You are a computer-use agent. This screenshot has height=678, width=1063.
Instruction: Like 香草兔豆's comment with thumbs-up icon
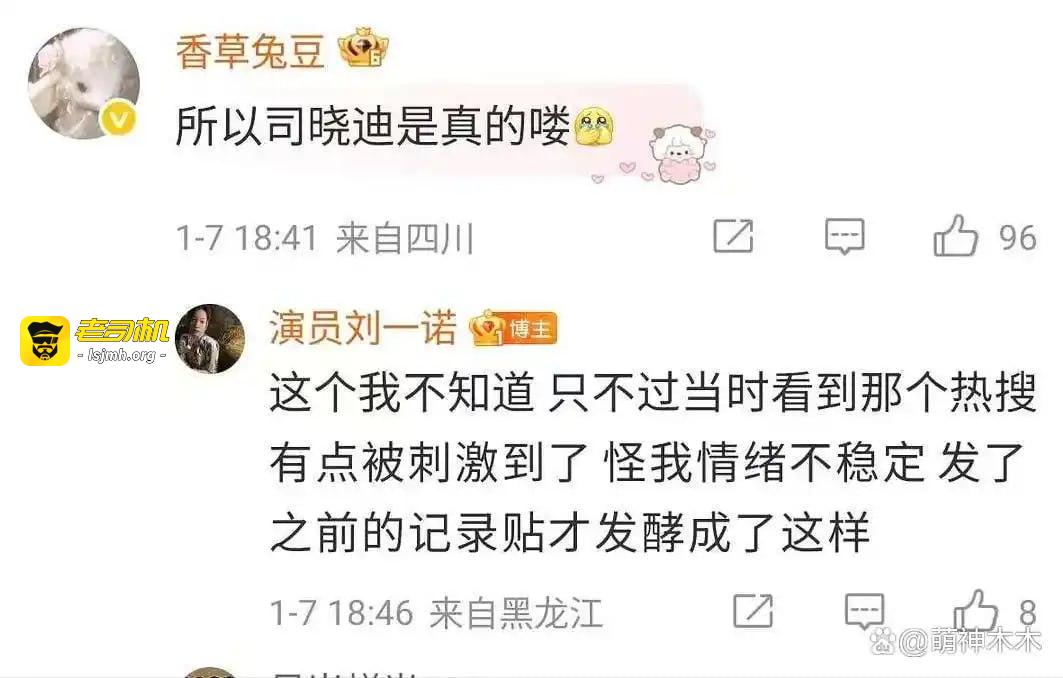[955, 235]
